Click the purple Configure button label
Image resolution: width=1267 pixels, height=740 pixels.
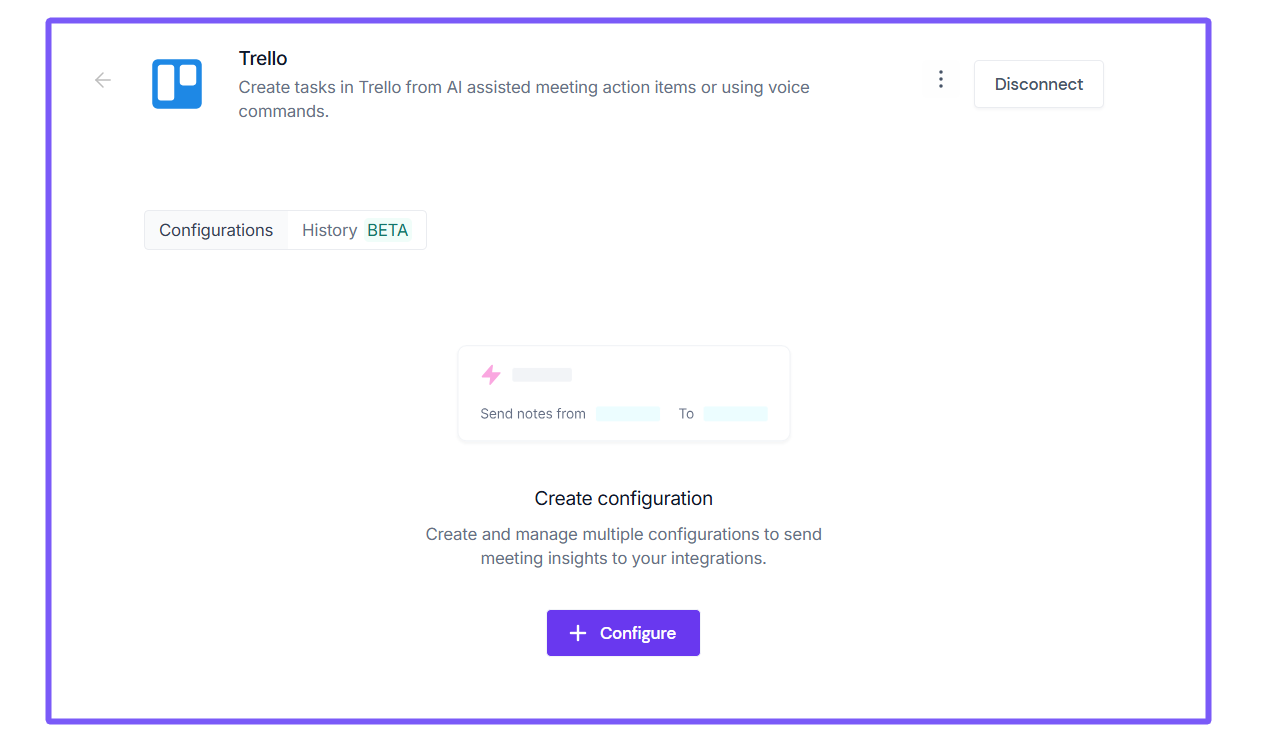(x=638, y=633)
